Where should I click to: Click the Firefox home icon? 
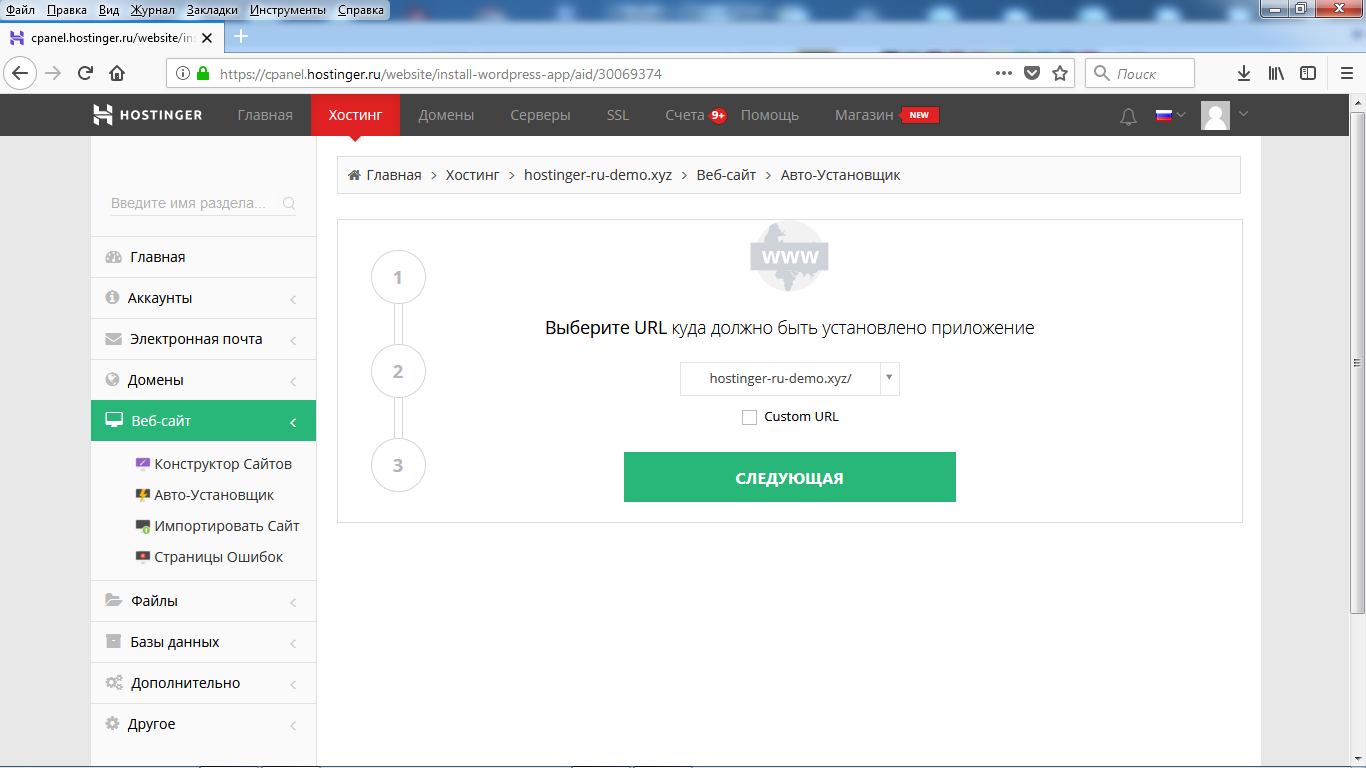117,73
